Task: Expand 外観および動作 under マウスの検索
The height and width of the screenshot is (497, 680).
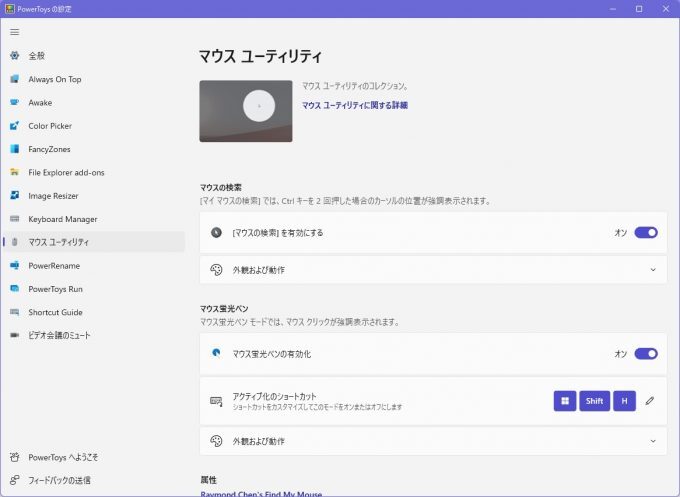Action: coord(433,270)
